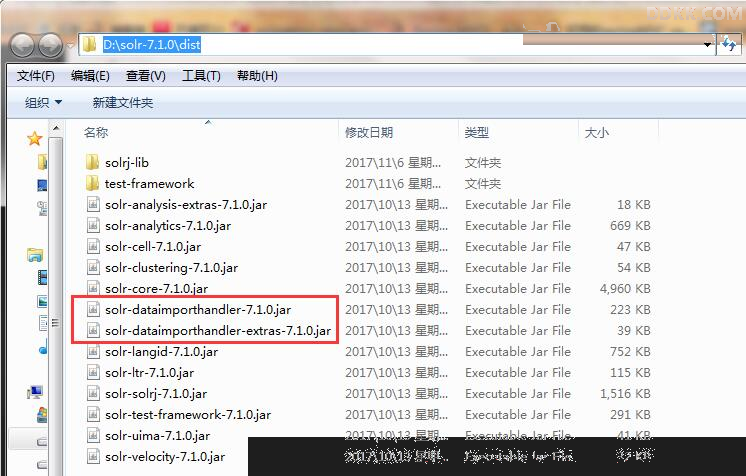Click the solr-solrj-7.1.0.jar file icon

93,393
